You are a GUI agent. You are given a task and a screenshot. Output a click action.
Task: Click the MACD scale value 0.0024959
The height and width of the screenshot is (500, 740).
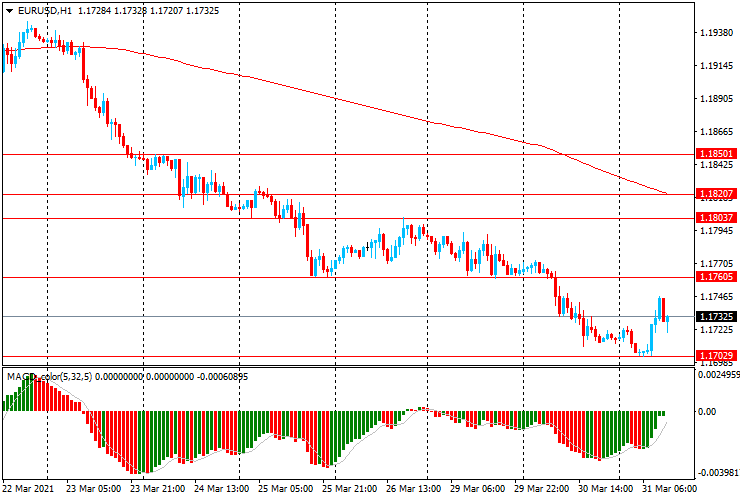719,375
